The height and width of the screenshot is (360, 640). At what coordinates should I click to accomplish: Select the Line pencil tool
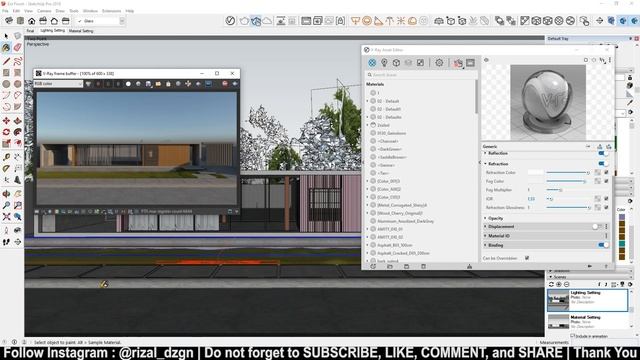6,61
